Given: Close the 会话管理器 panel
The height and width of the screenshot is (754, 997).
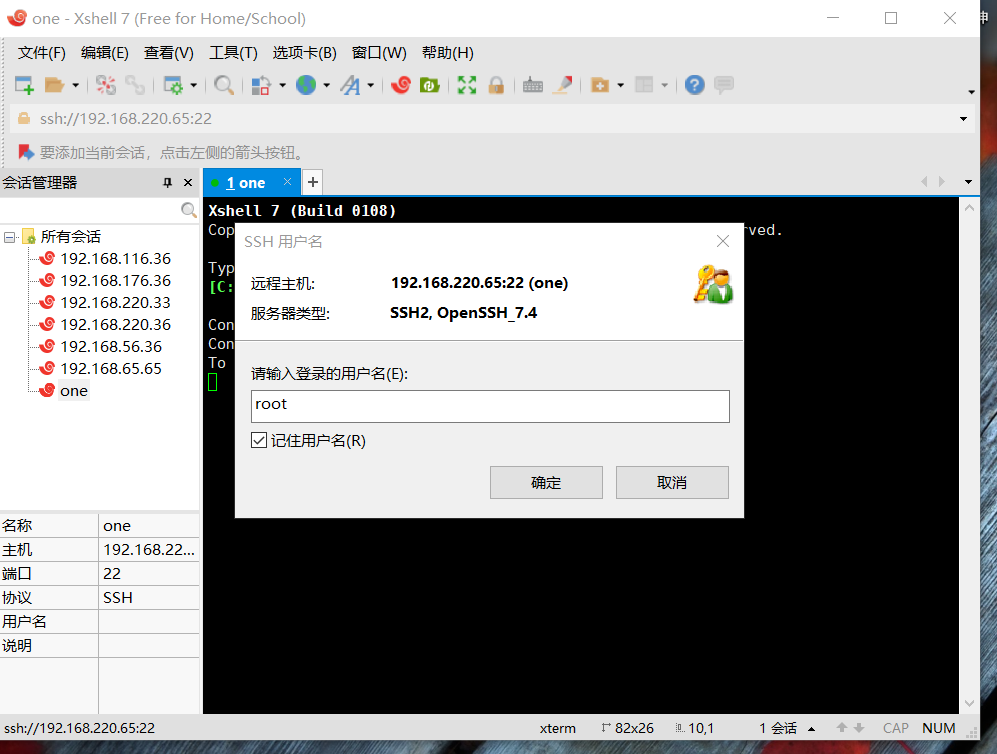Looking at the screenshot, I should 188,183.
